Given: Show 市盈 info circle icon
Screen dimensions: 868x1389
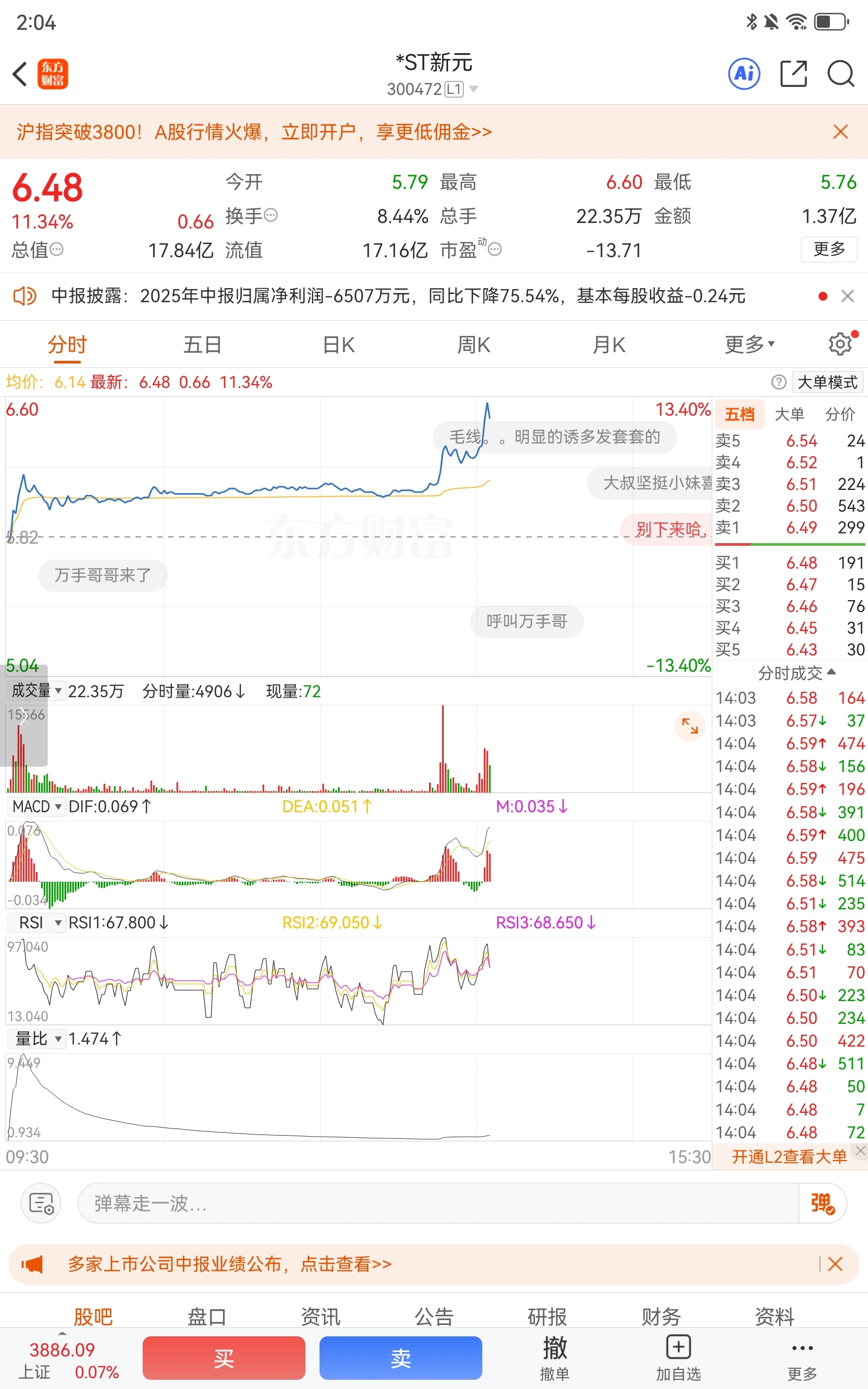Looking at the screenshot, I should (x=495, y=249).
